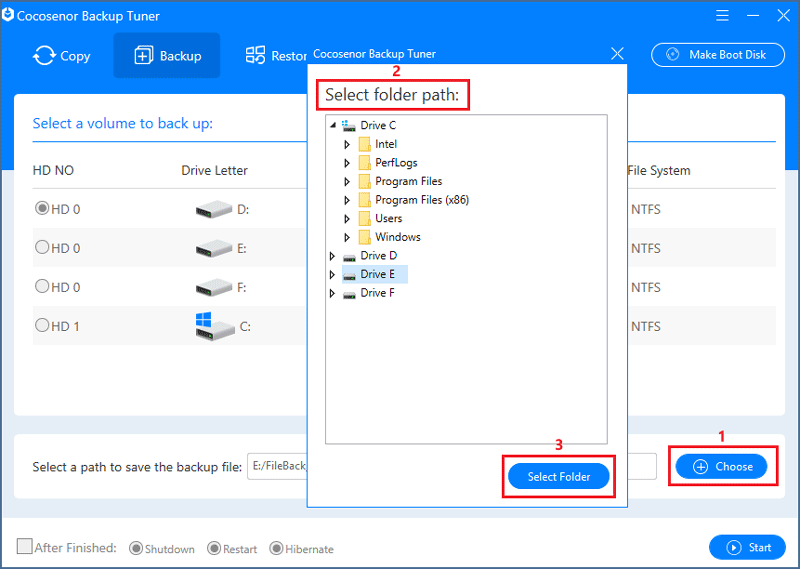Click the Drive D disk icon in tree
This screenshot has width=800, height=569.
349,257
